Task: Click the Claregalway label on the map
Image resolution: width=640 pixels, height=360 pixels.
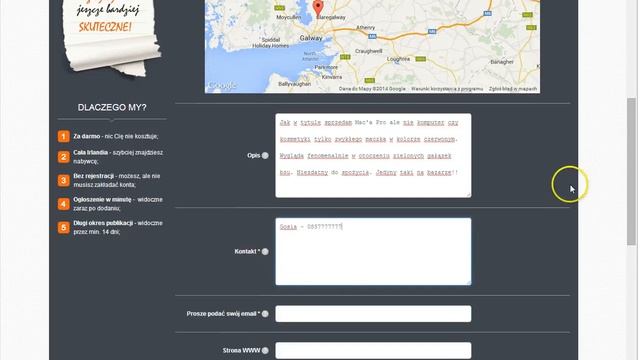Action: tap(331, 18)
